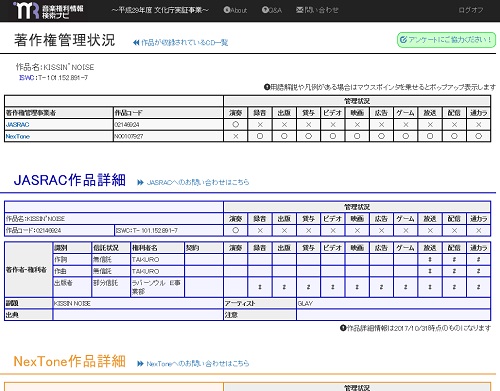This screenshot has height=391, width=500.
Task: Click the アンケートにご協力ください button
Action: click(x=446, y=40)
